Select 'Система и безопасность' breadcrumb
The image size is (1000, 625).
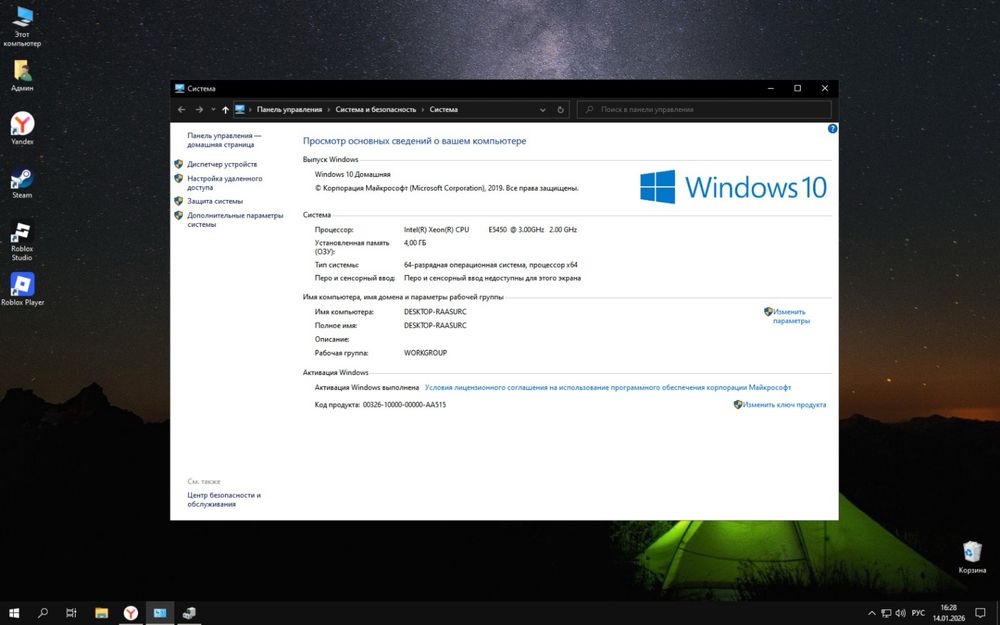tap(376, 110)
